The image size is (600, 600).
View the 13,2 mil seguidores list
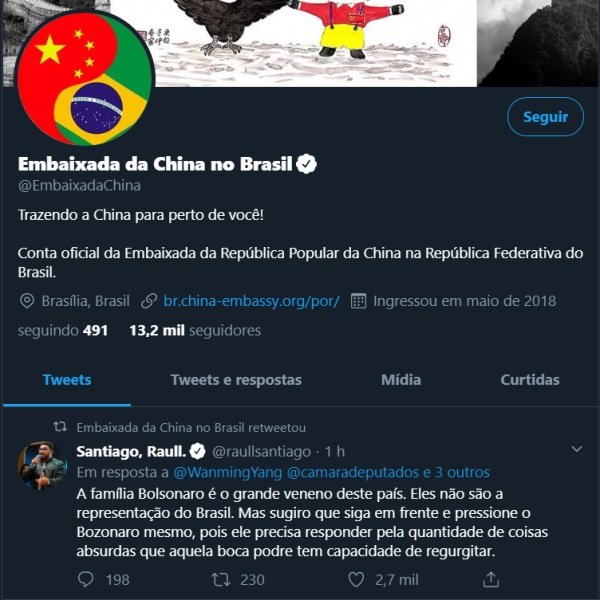pos(195,331)
